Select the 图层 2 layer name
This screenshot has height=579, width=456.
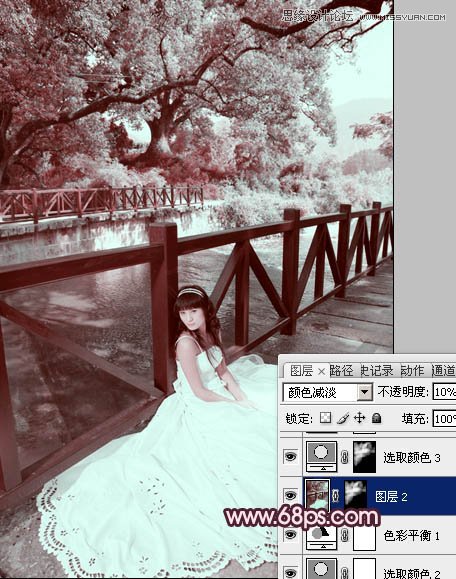pyautogui.click(x=391, y=496)
